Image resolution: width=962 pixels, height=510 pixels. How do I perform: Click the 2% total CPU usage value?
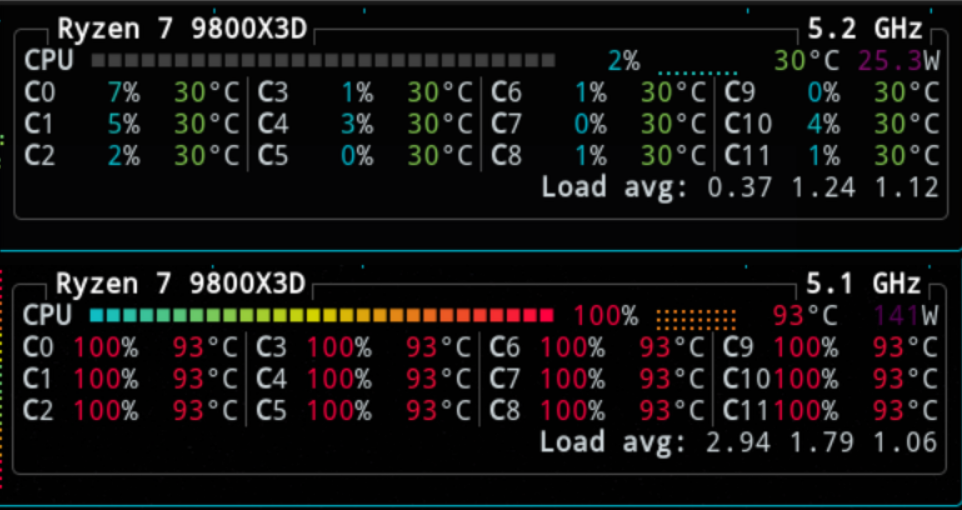click(624, 61)
